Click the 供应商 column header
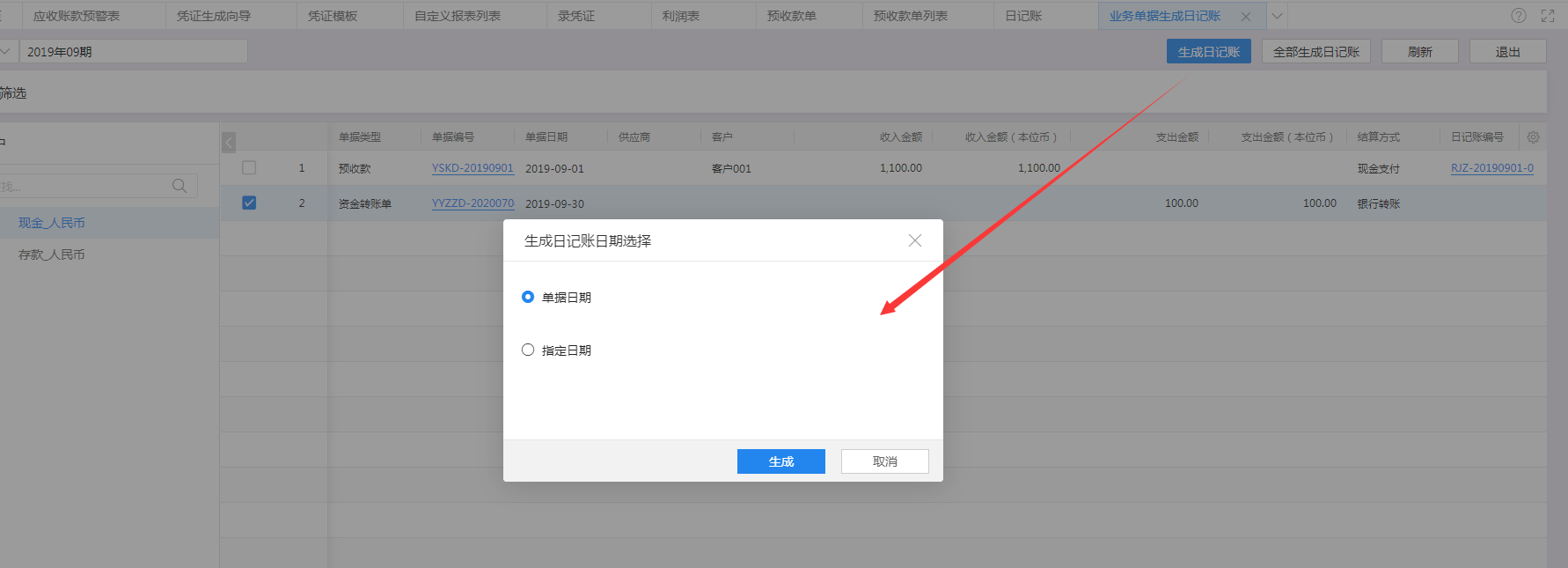This screenshot has width=1568, height=568. click(634, 137)
